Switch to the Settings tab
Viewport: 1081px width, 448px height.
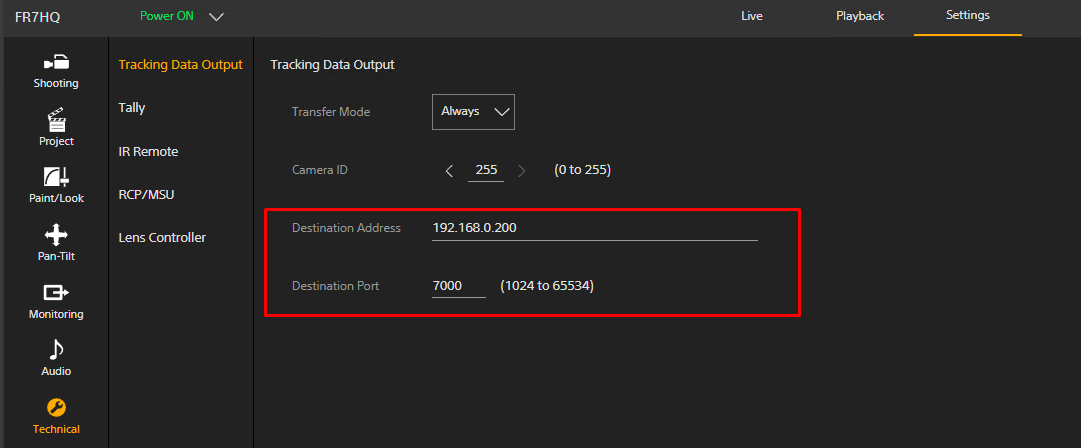[x=967, y=16]
